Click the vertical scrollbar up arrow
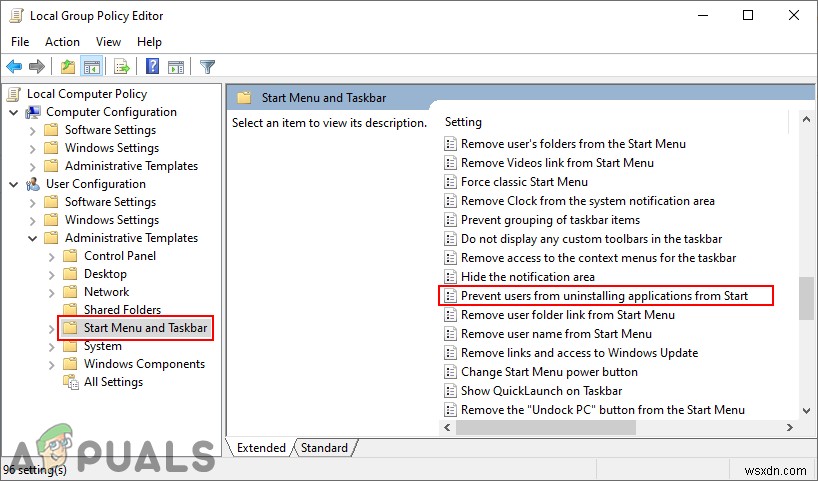 point(807,120)
